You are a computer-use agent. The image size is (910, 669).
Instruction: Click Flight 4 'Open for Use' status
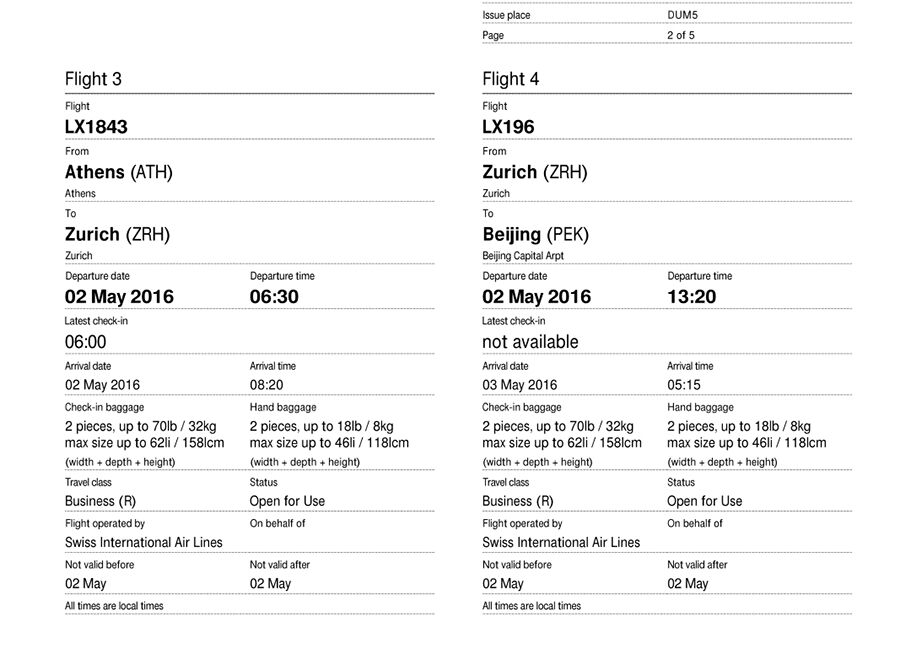click(705, 501)
